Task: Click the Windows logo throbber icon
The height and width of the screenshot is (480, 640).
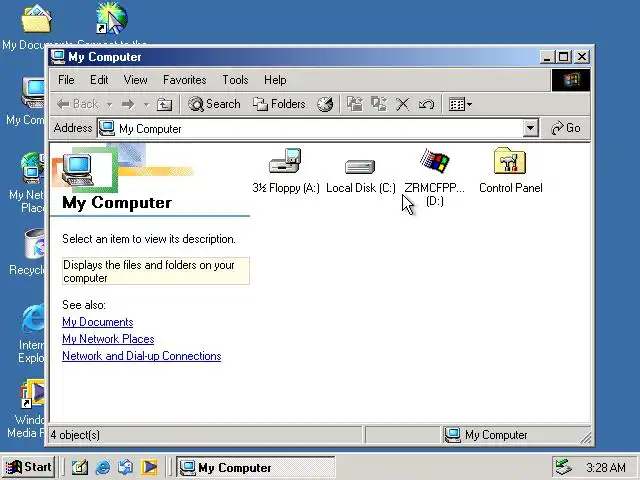Action: [571, 80]
